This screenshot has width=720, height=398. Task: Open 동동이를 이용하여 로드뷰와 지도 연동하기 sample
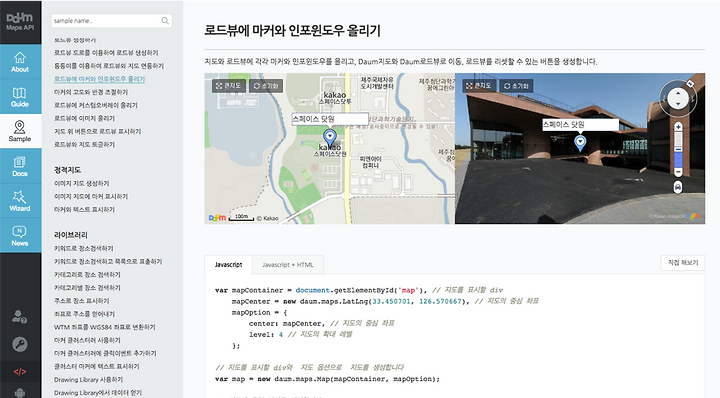109,66
